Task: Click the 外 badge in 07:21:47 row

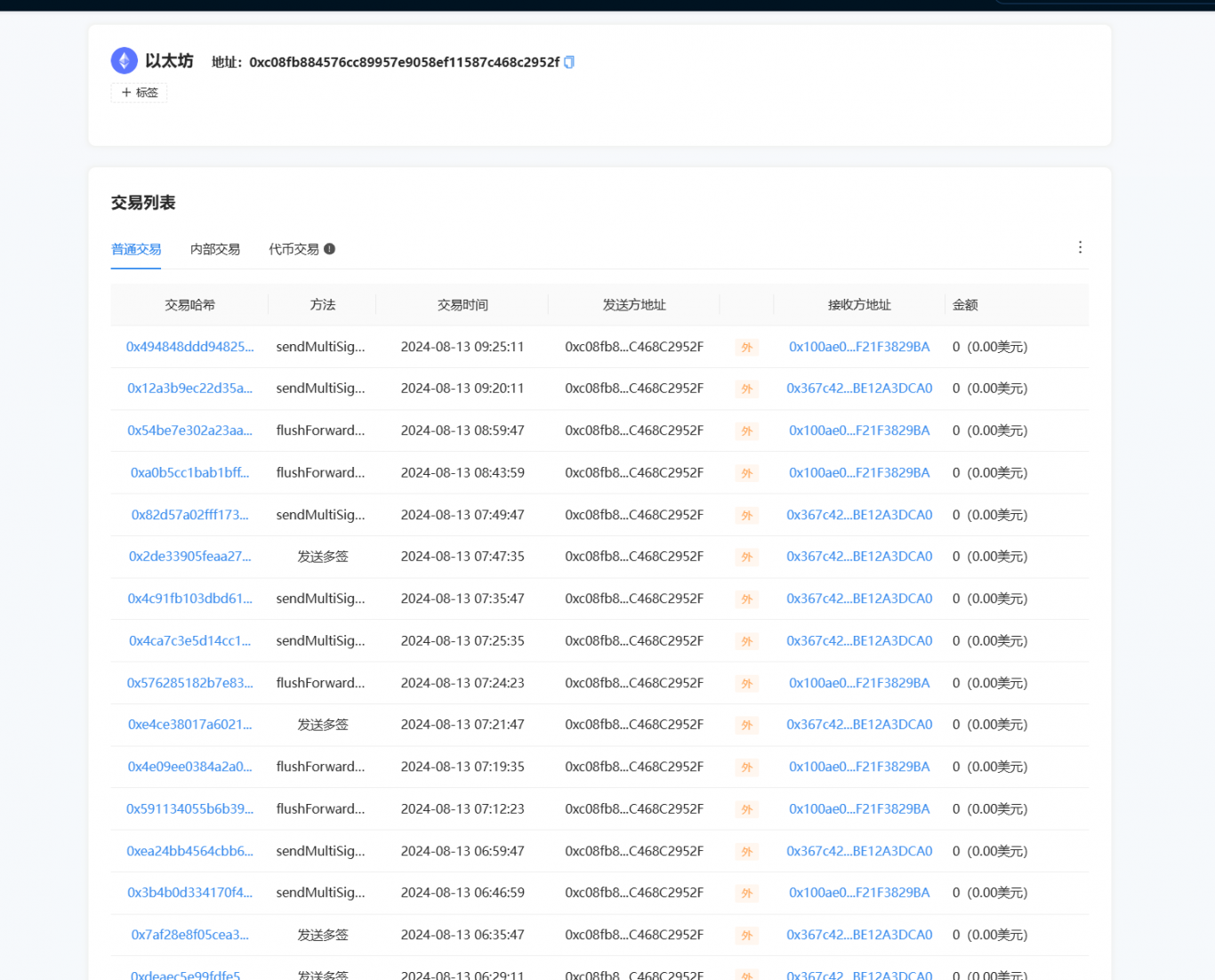Action: (747, 726)
